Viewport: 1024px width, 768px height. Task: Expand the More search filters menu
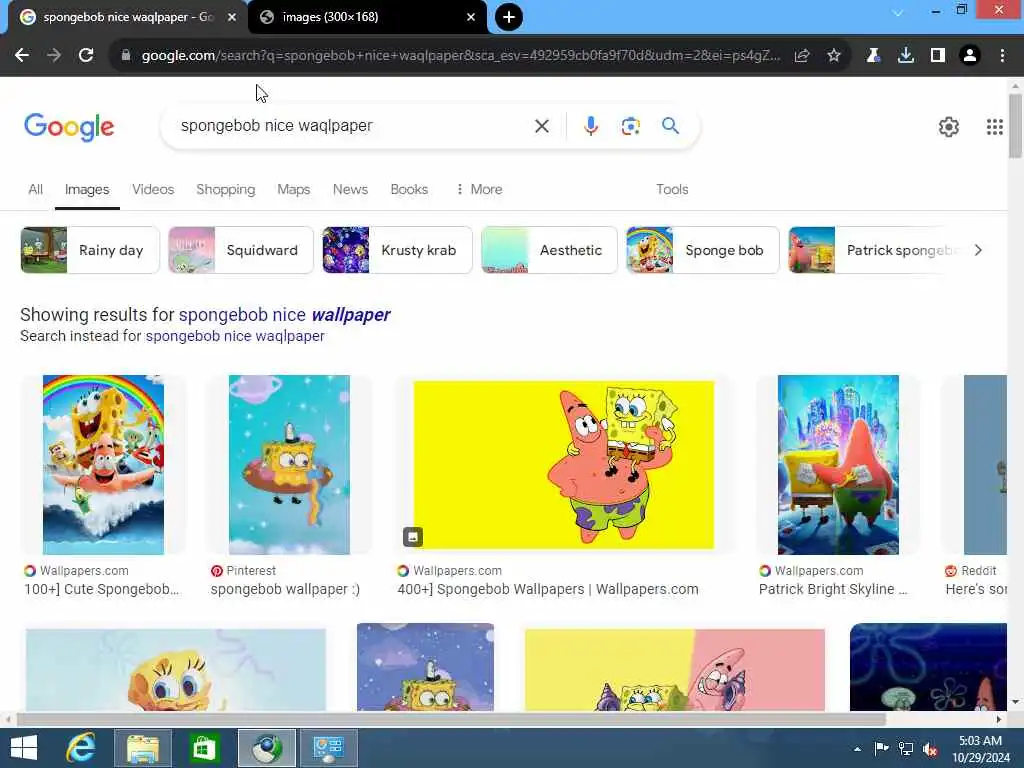coord(479,189)
